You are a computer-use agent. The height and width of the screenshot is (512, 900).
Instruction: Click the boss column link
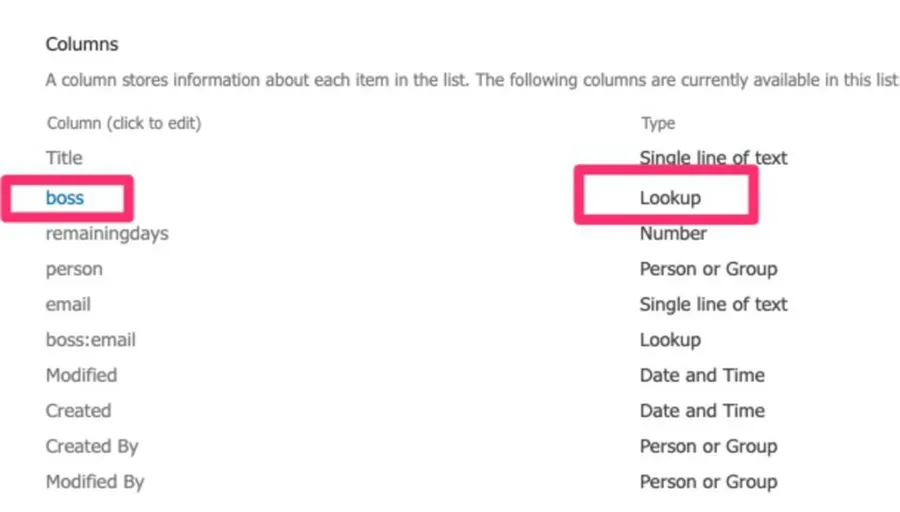65,198
